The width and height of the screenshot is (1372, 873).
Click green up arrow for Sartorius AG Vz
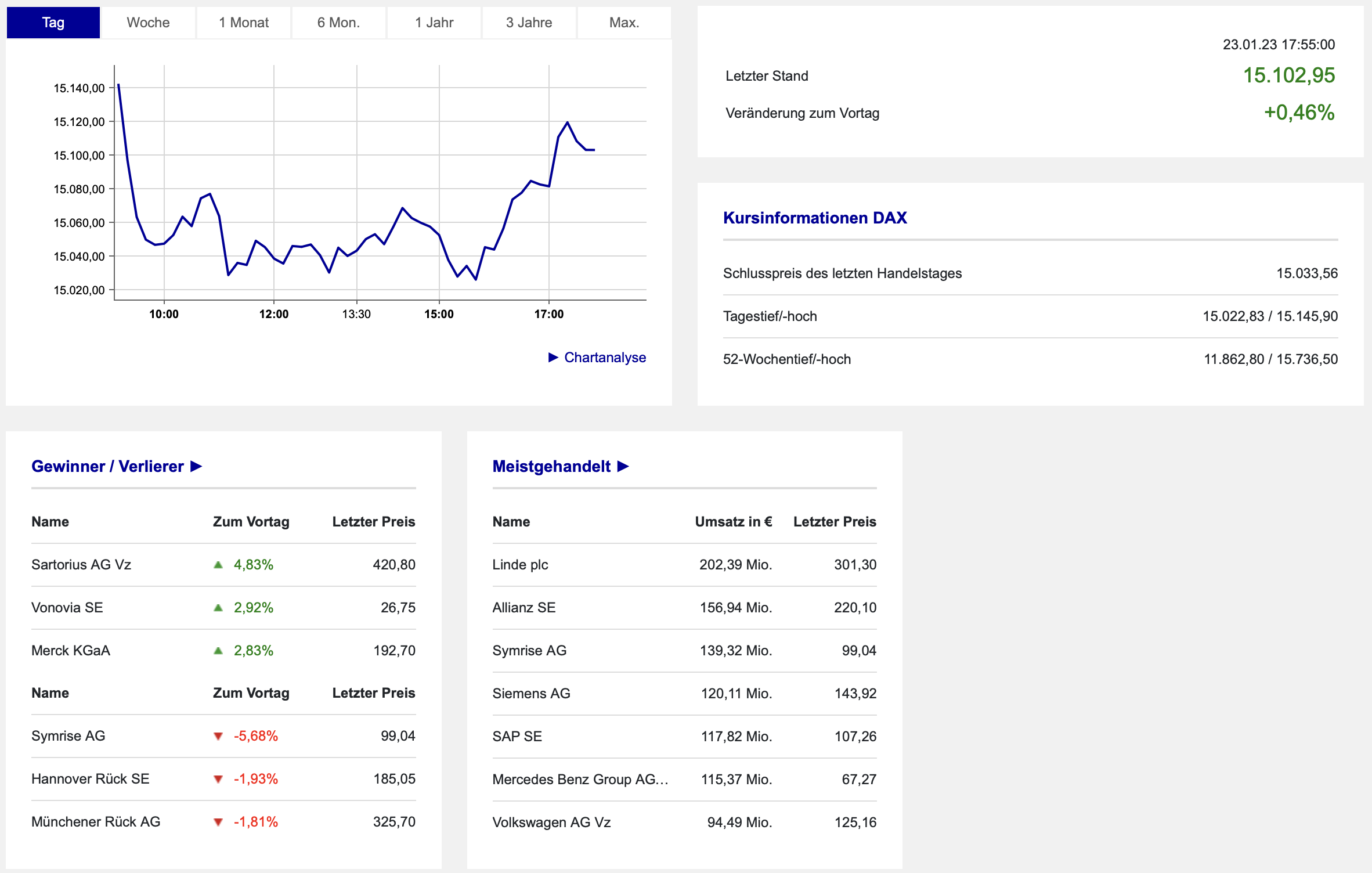click(218, 565)
